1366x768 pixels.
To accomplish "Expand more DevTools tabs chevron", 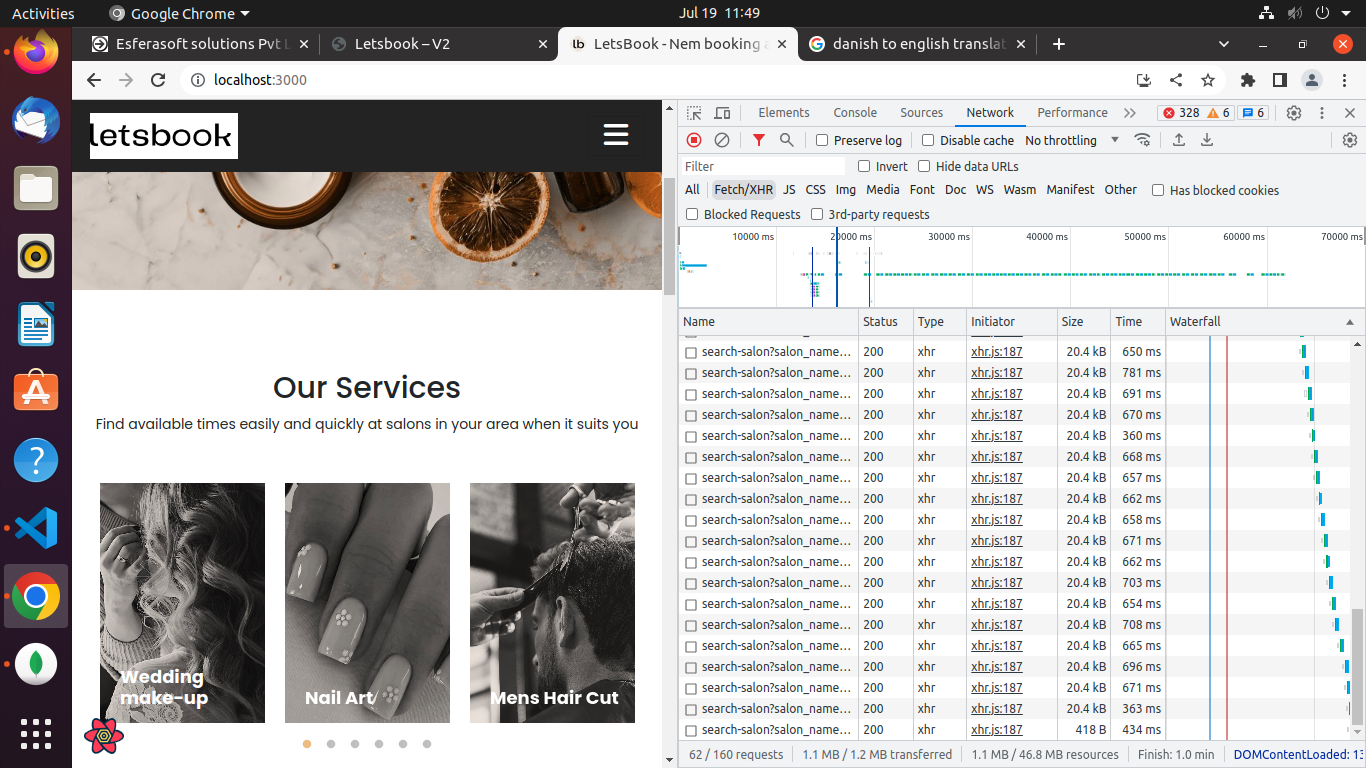I will pos(1130,113).
